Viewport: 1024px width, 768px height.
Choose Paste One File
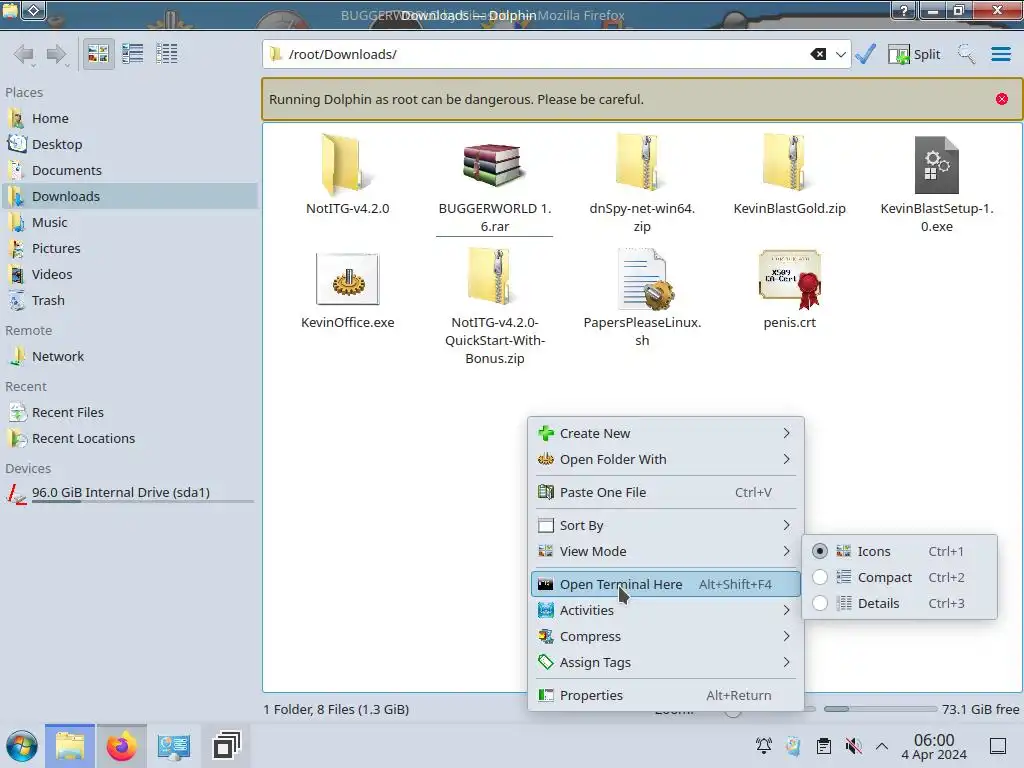(x=665, y=492)
